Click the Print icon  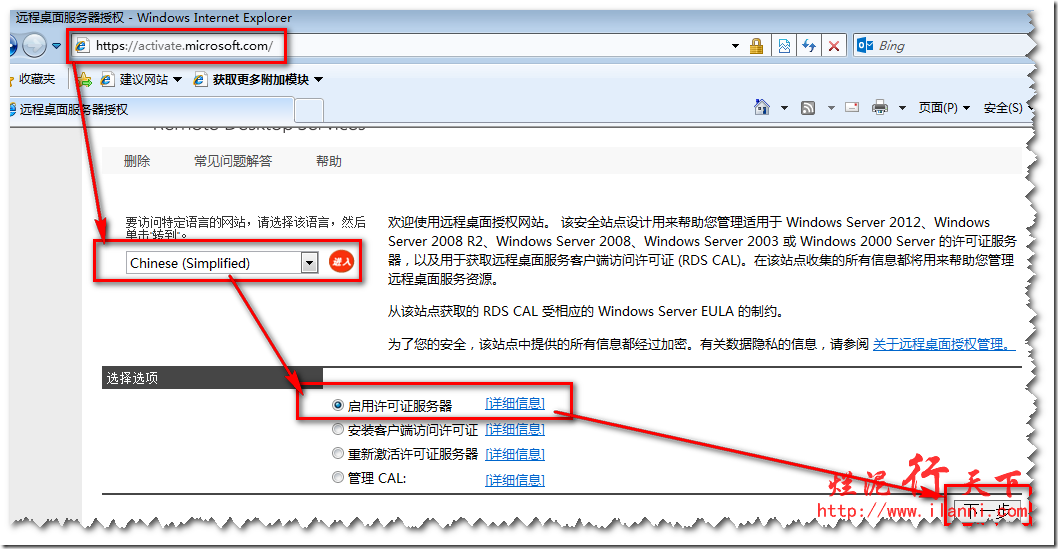tap(880, 107)
